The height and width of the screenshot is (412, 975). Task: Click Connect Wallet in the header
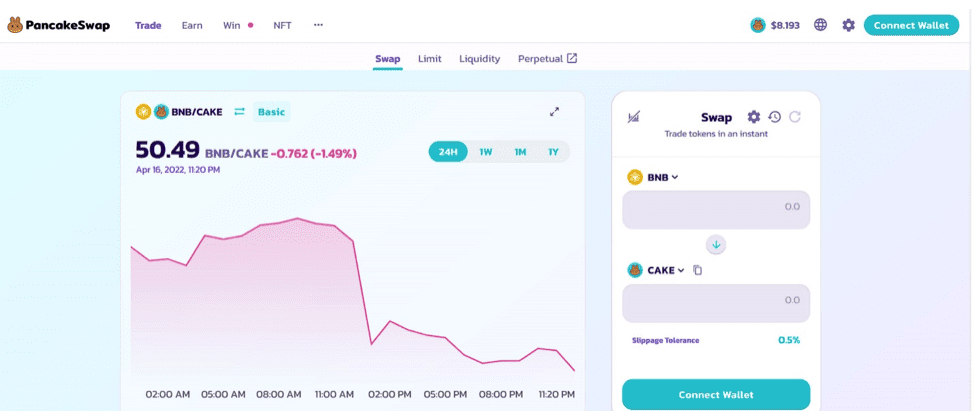click(912, 25)
